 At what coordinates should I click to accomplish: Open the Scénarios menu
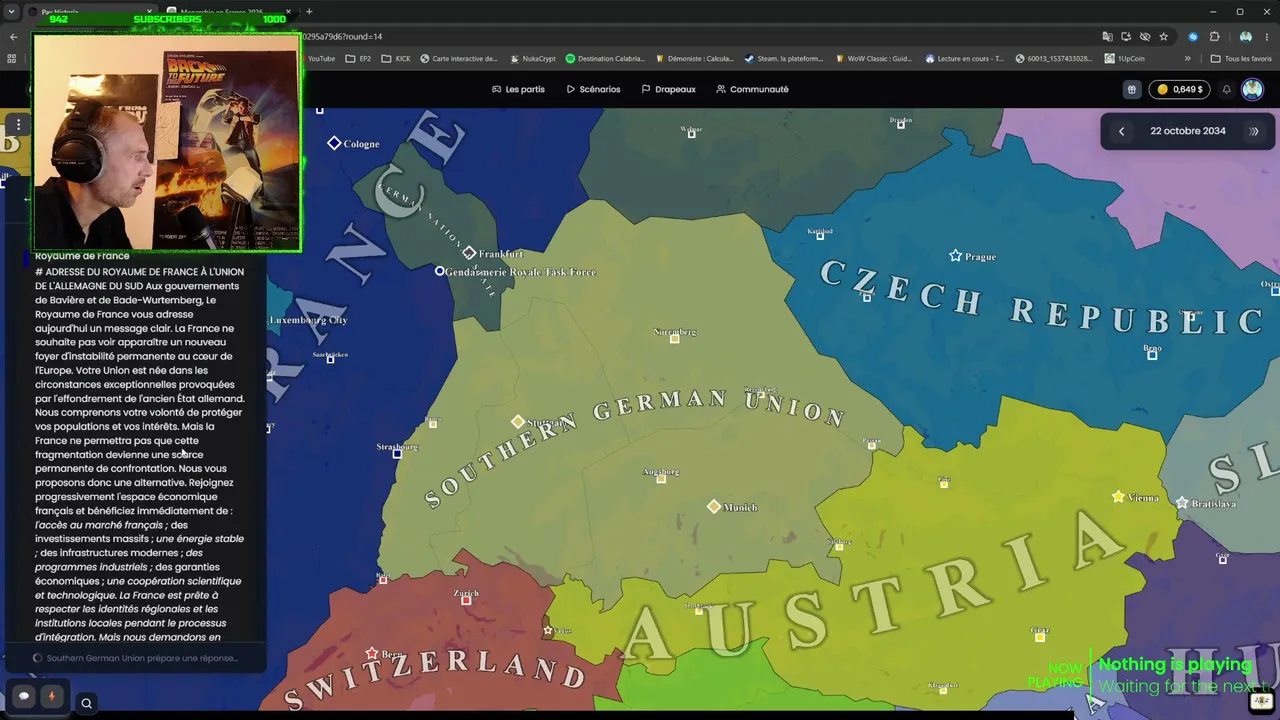tap(593, 89)
